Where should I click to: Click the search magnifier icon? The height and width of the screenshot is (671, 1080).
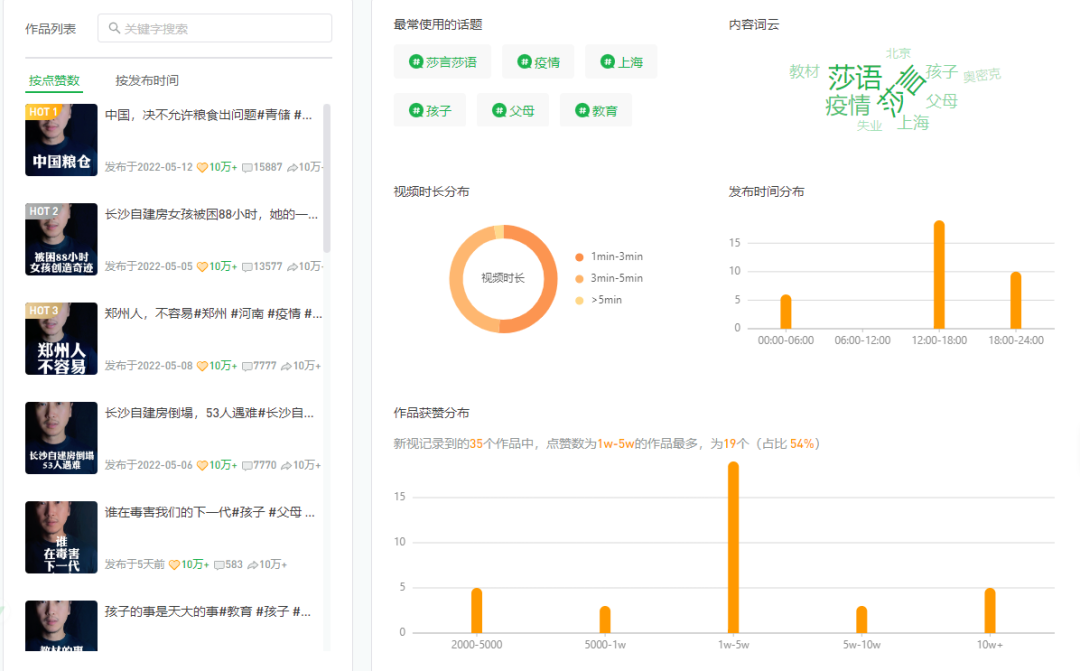click(x=112, y=29)
